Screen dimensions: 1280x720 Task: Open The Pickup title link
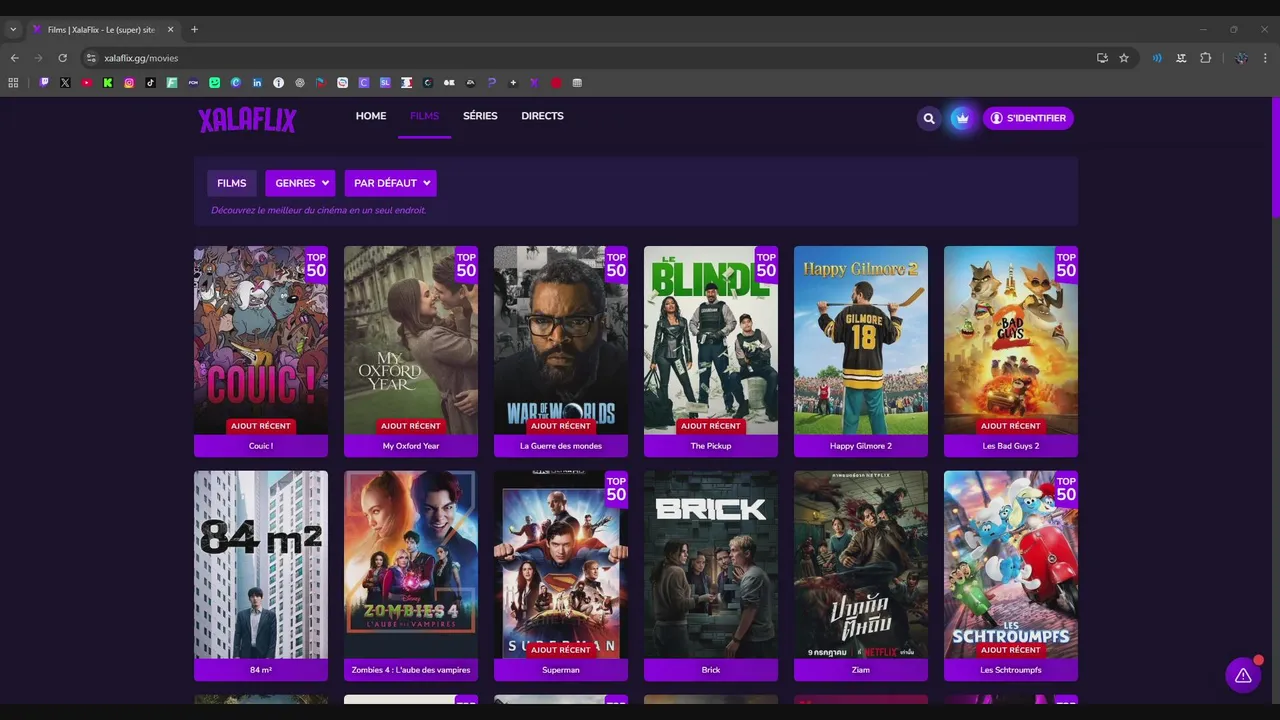click(x=711, y=446)
